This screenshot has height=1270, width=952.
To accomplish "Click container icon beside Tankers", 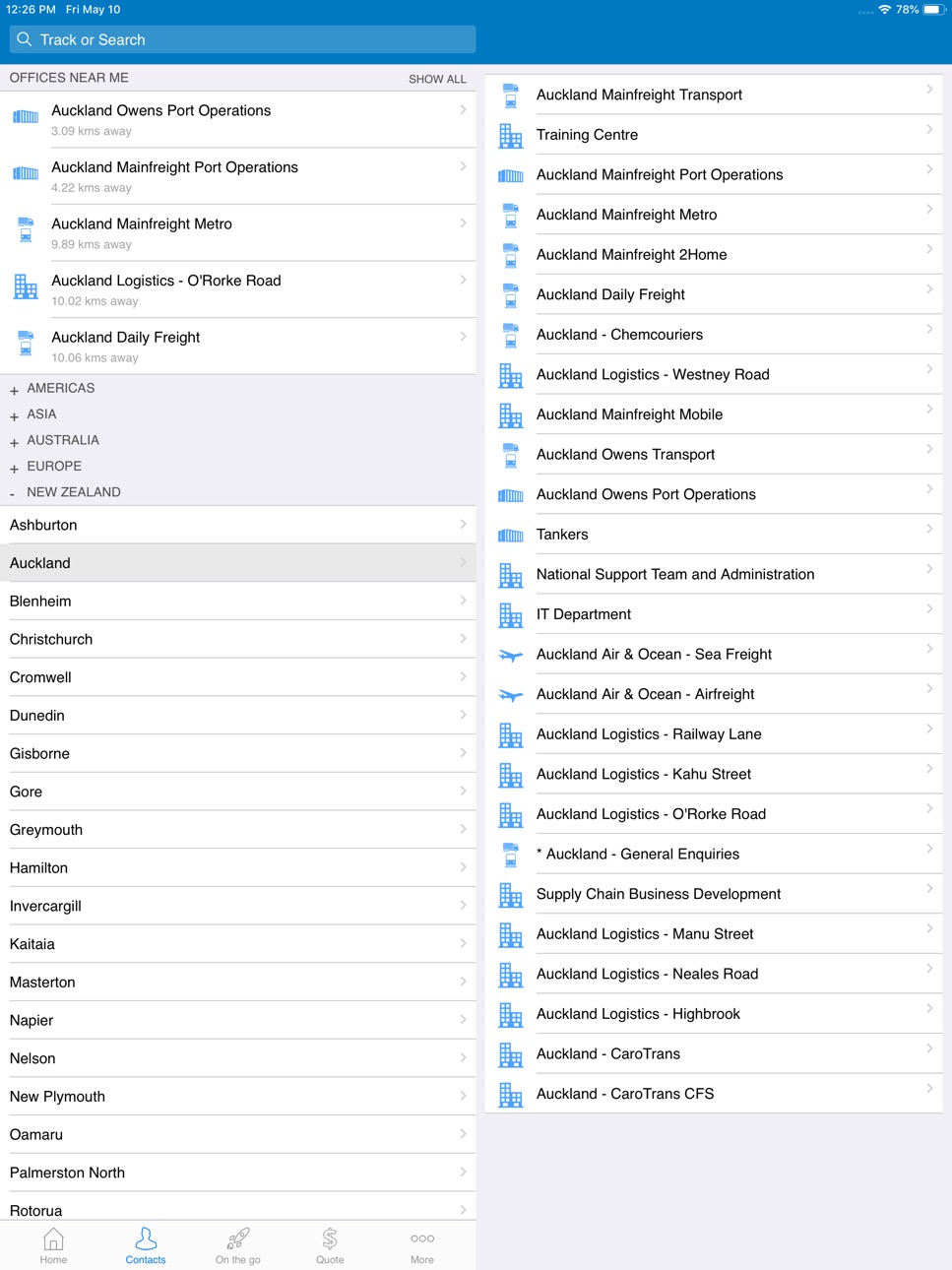I will pos(510,536).
